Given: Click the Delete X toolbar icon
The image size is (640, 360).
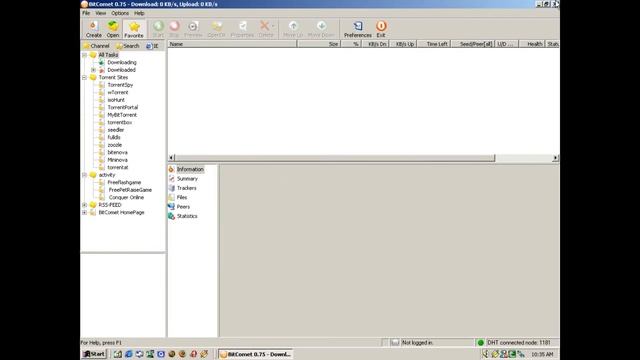Looking at the screenshot, I should (x=264, y=29).
